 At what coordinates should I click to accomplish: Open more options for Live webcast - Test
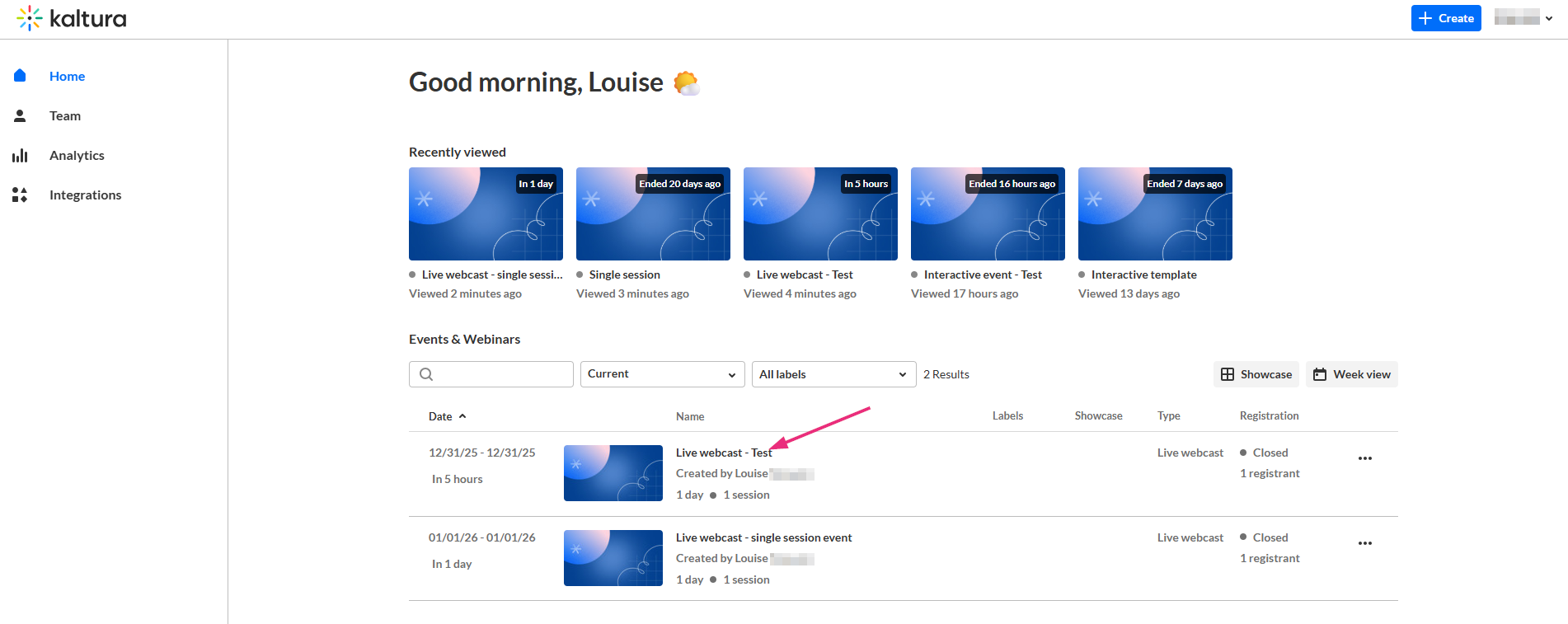(1365, 458)
